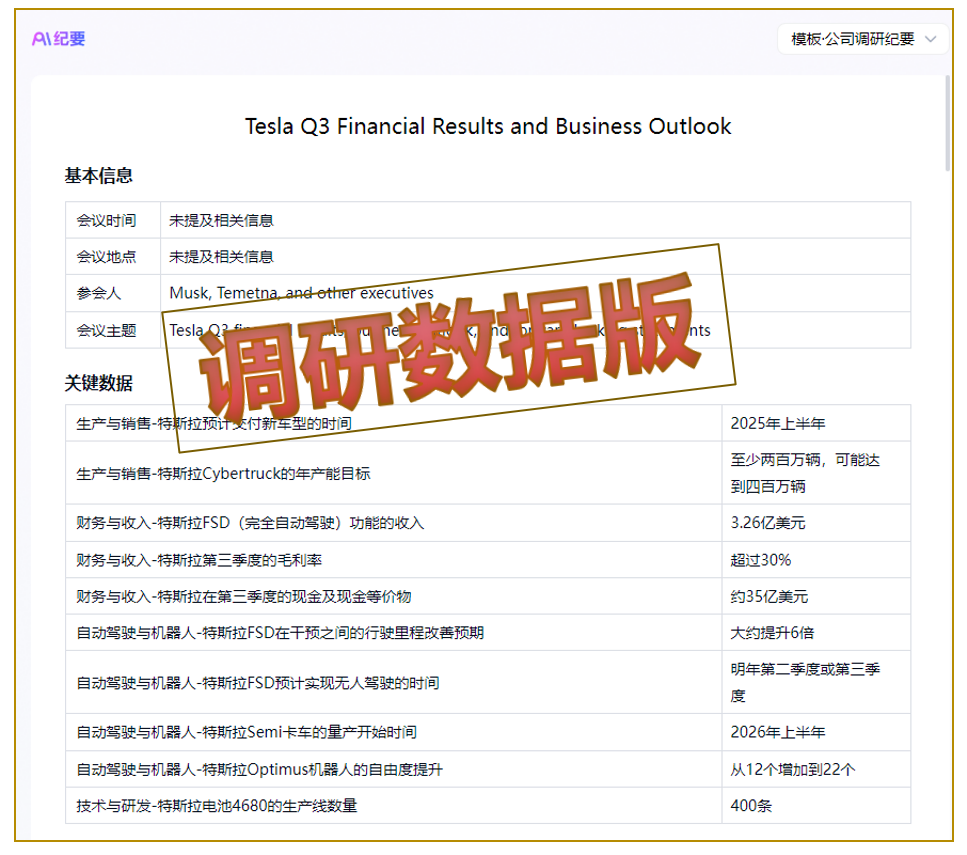Click the 会议地点 label cell
Image resolution: width=967 pixels, height=855 pixels.
pyautogui.click(x=113, y=257)
